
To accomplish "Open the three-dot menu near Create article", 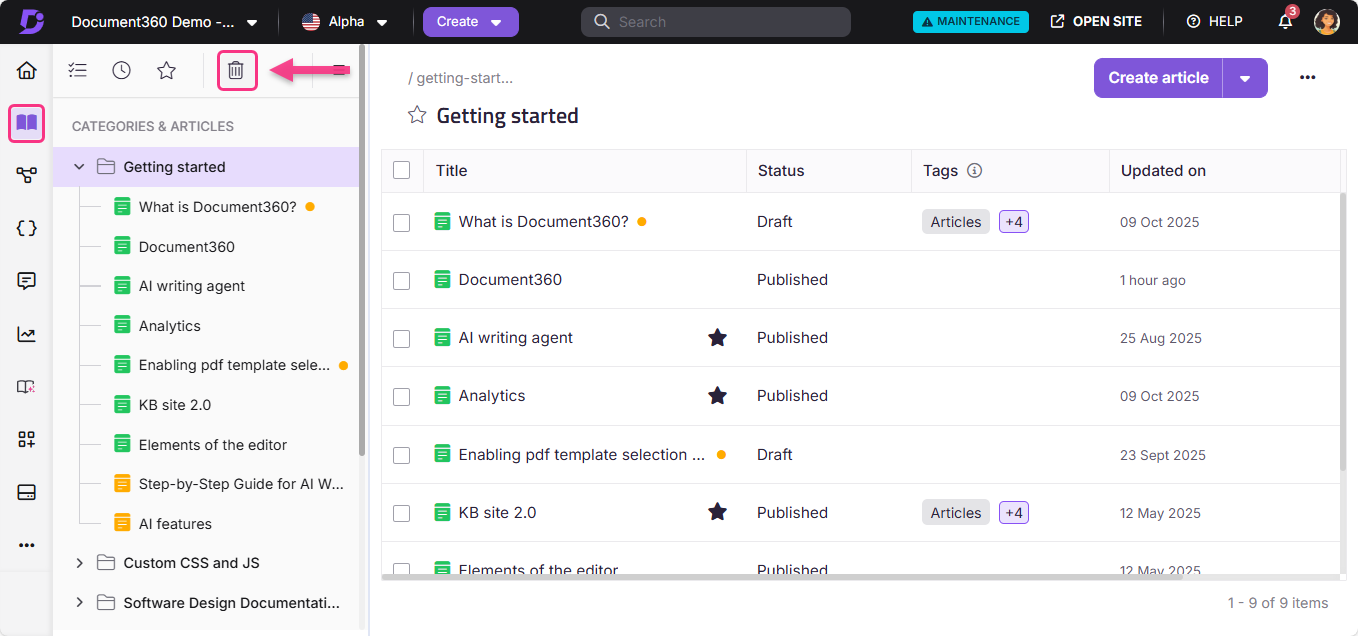I will click(1308, 77).
